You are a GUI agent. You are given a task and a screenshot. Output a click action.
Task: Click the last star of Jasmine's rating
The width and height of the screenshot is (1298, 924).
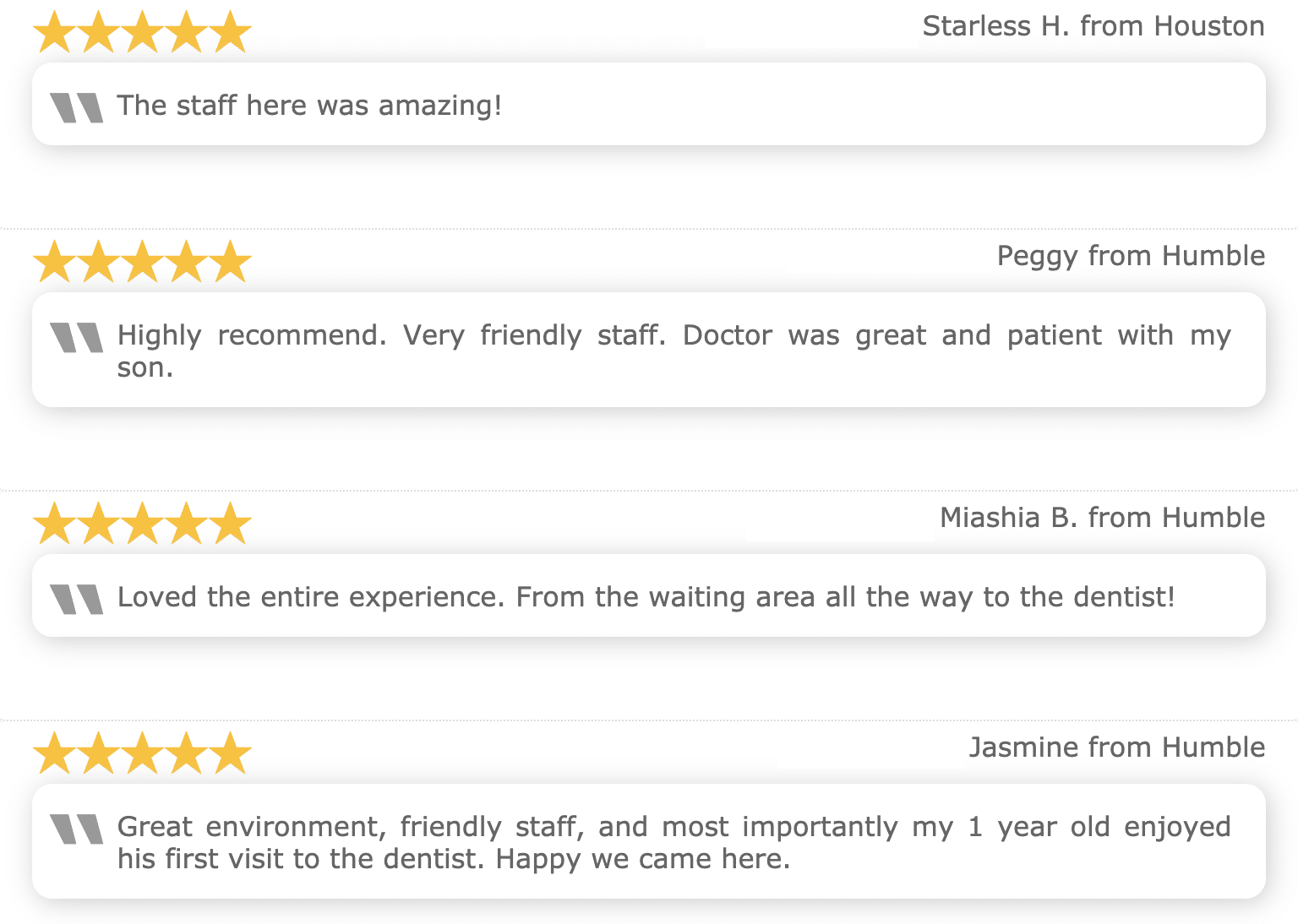(x=230, y=753)
